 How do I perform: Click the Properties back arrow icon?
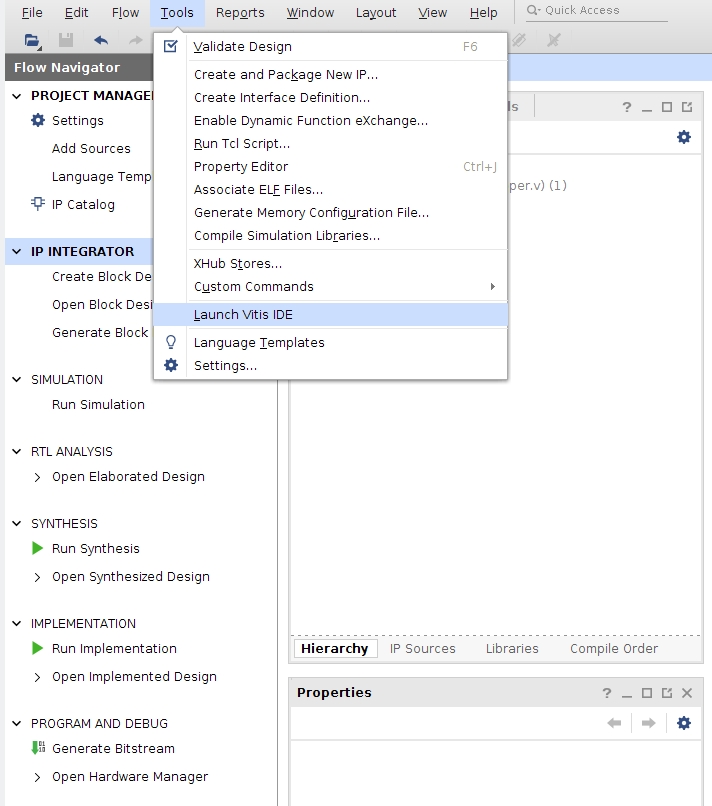click(x=614, y=723)
